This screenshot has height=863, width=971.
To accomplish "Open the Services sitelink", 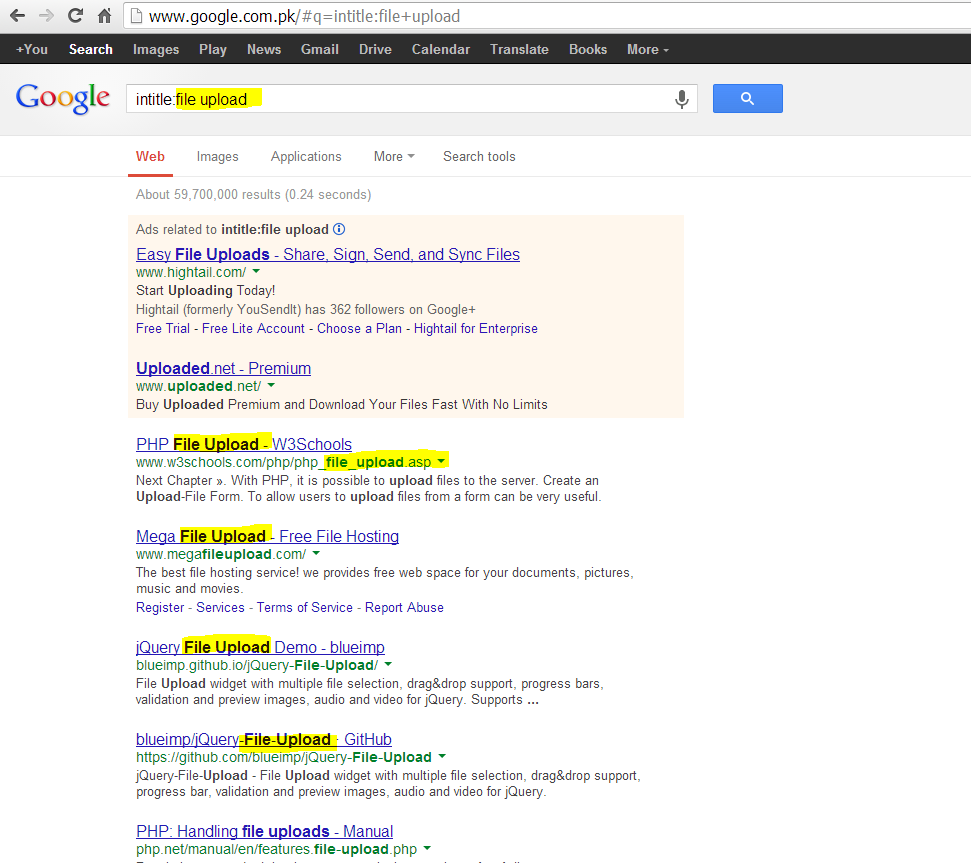I will pos(220,608).
